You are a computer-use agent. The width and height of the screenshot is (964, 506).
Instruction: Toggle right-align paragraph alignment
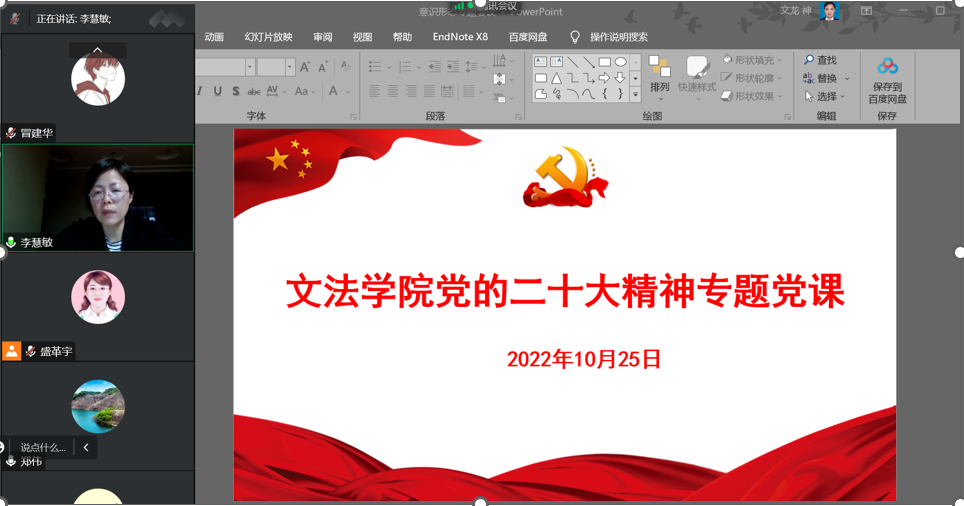tap(411, 92)
